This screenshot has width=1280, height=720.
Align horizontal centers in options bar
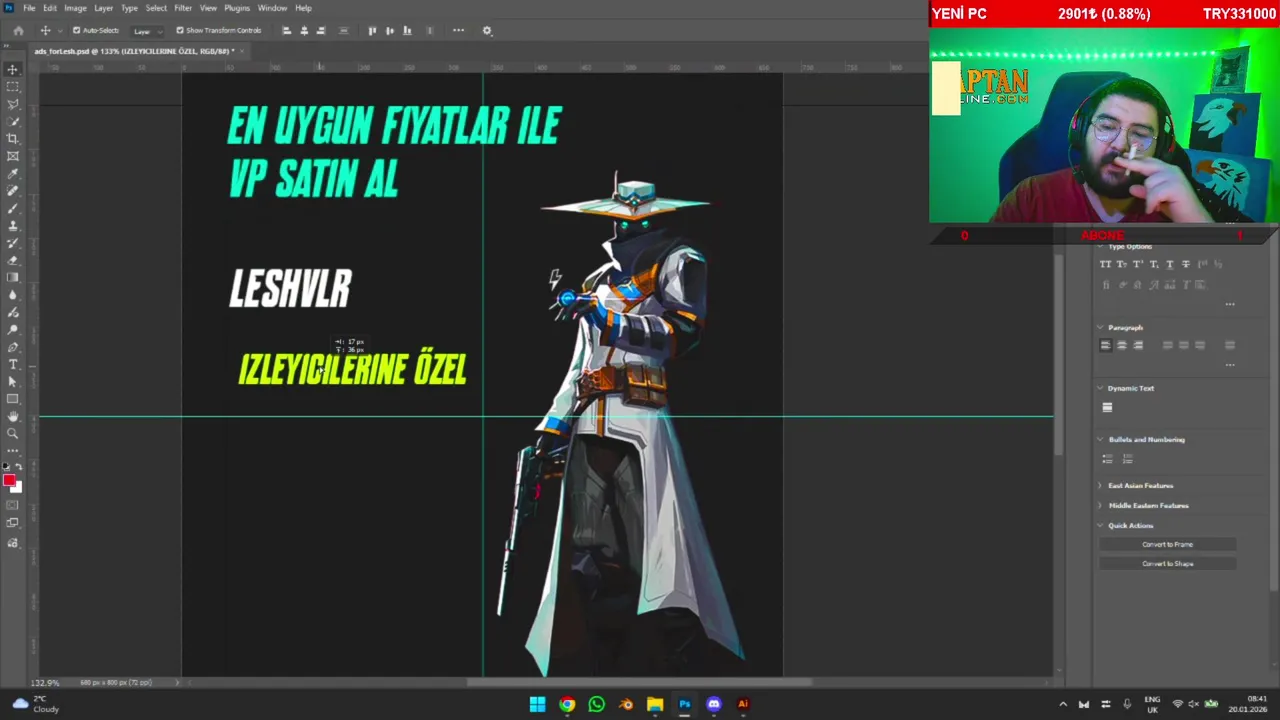tap(304, 30)
